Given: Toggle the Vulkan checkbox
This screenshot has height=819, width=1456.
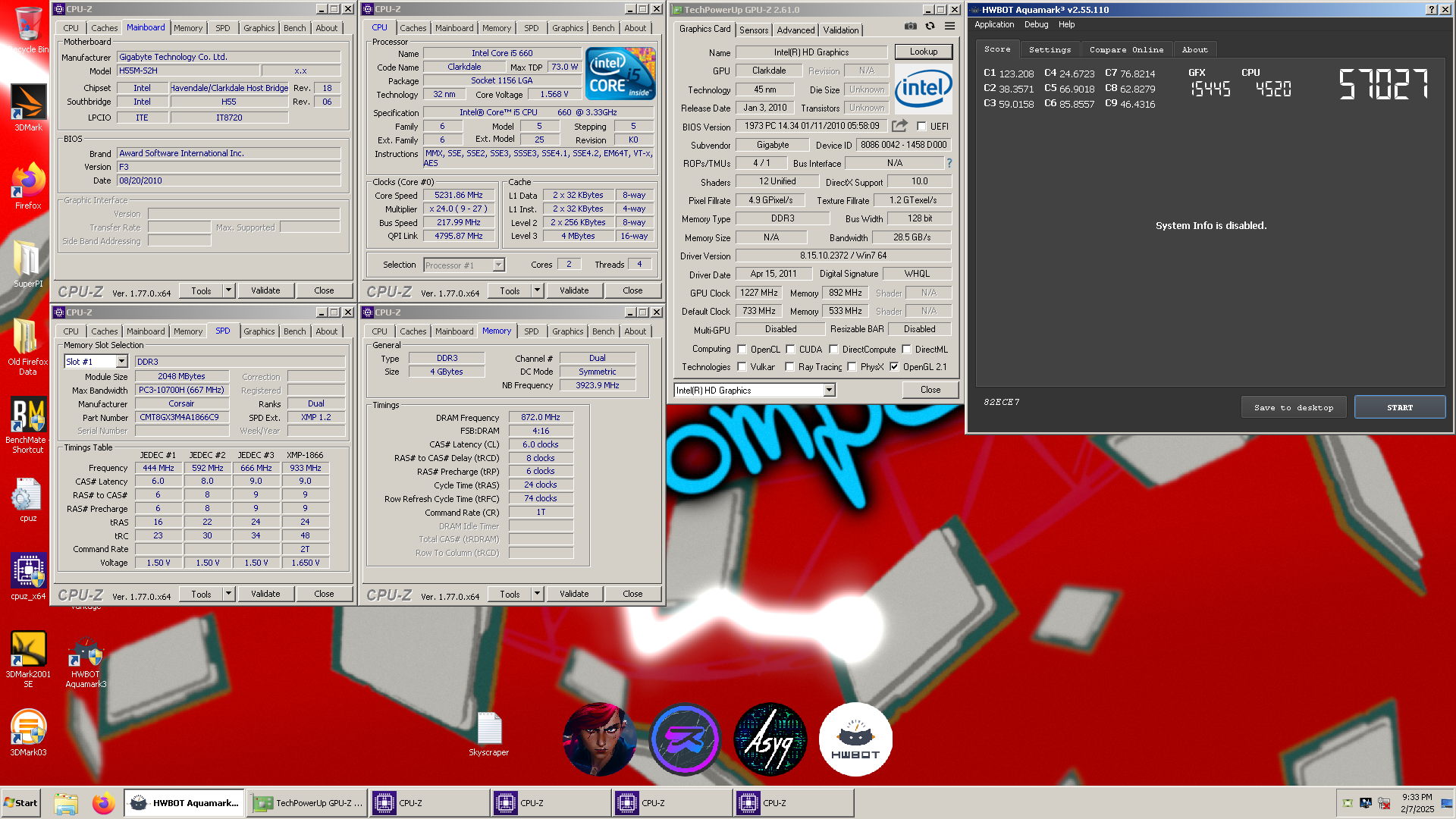Looking at the screenshot, I should click(742, 367).
